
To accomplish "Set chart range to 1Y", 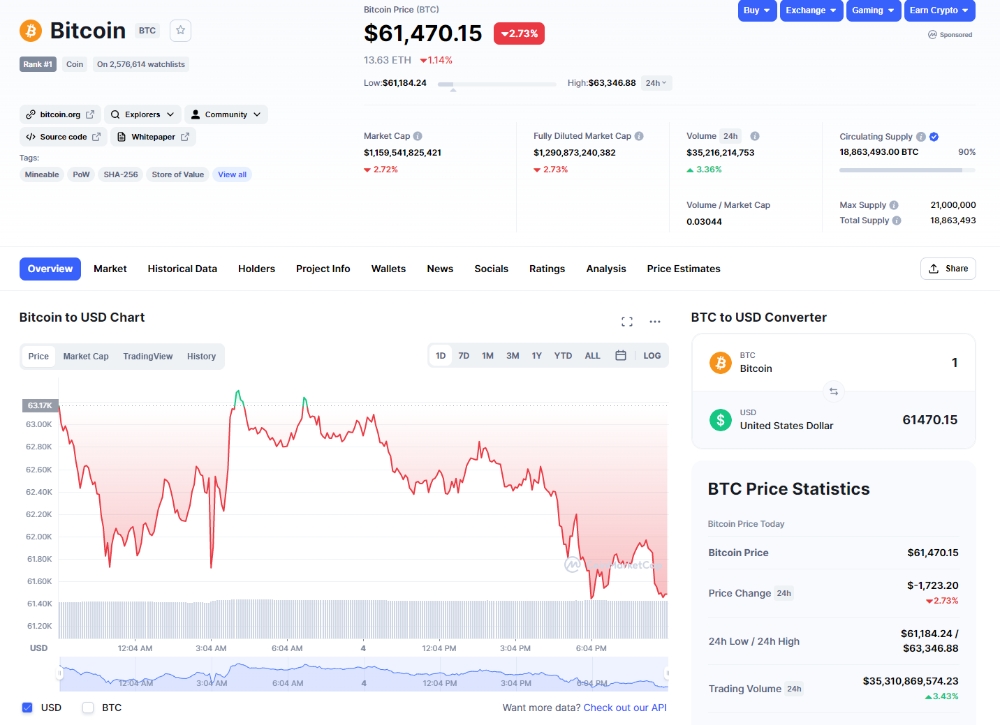I will coord(537,355).
